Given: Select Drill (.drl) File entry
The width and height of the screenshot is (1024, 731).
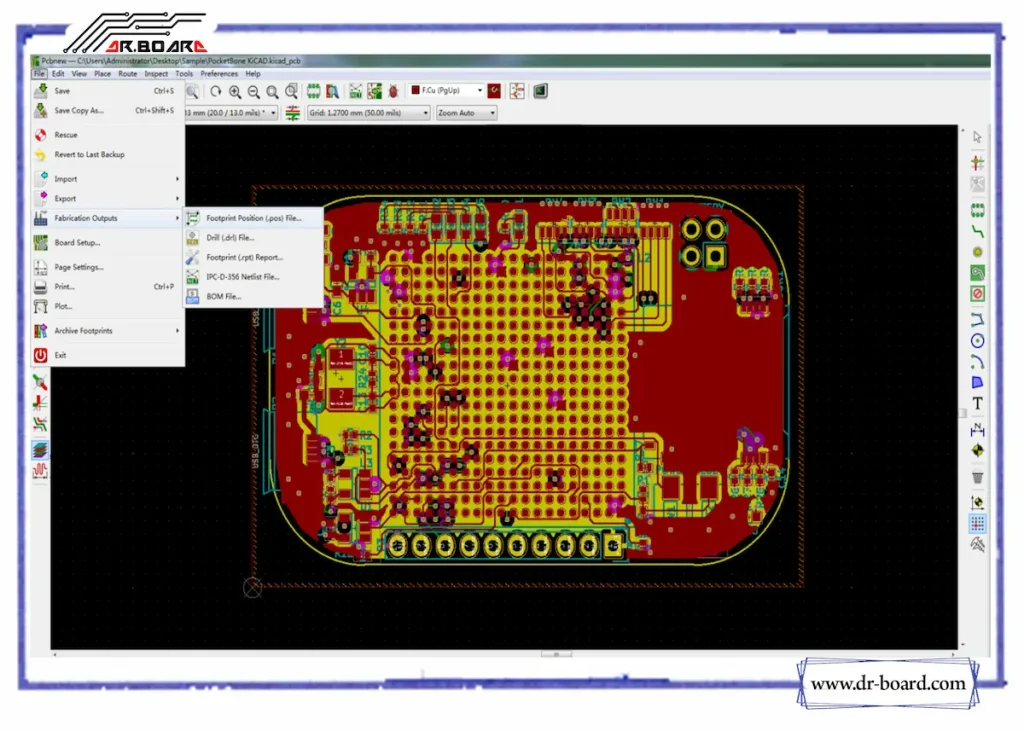Looking at the screenshot, I should coord(231,238).
